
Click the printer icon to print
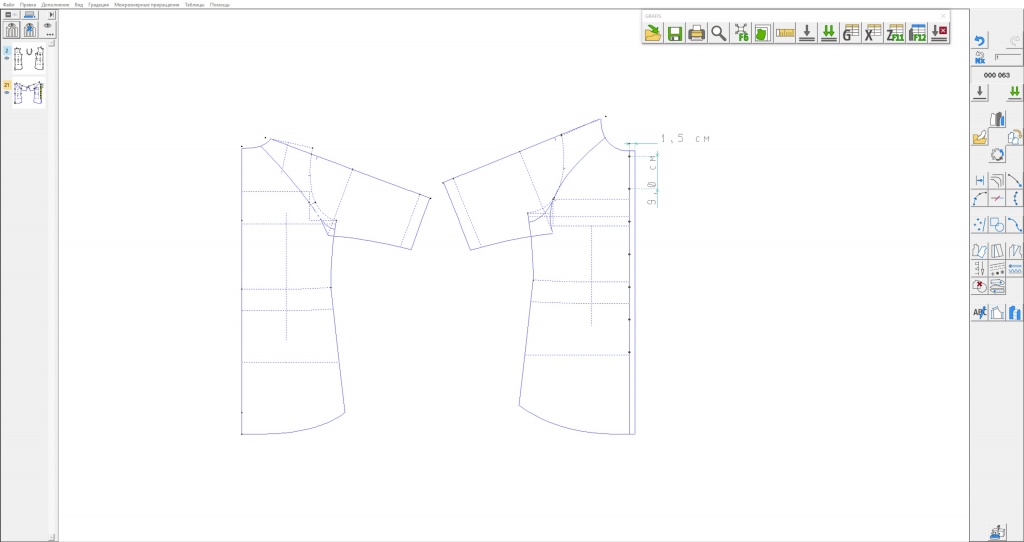696,33
